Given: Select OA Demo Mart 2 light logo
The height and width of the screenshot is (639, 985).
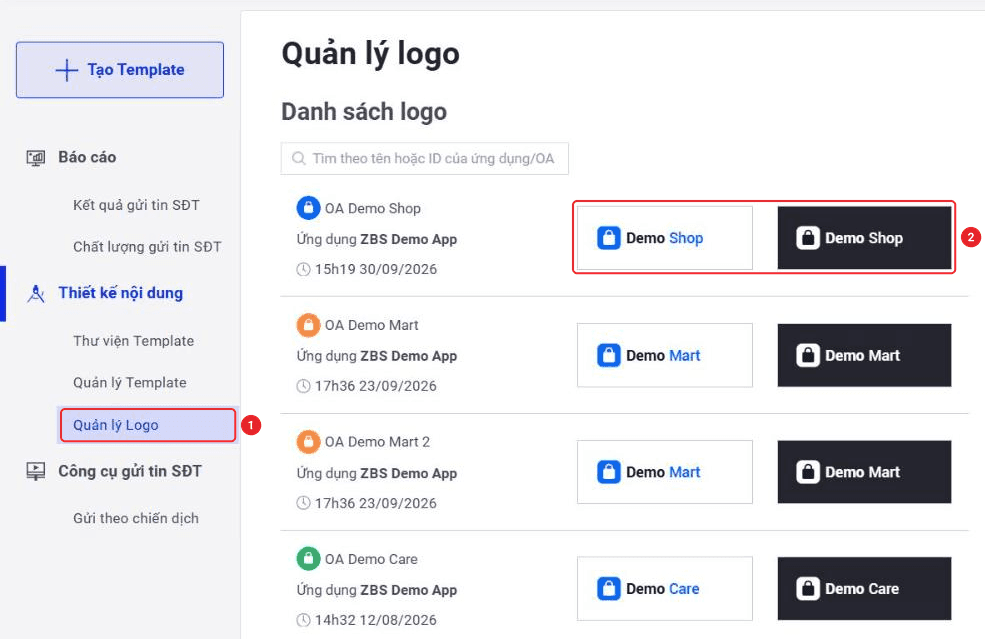Looking at the screenshot, I should (665, 472).
